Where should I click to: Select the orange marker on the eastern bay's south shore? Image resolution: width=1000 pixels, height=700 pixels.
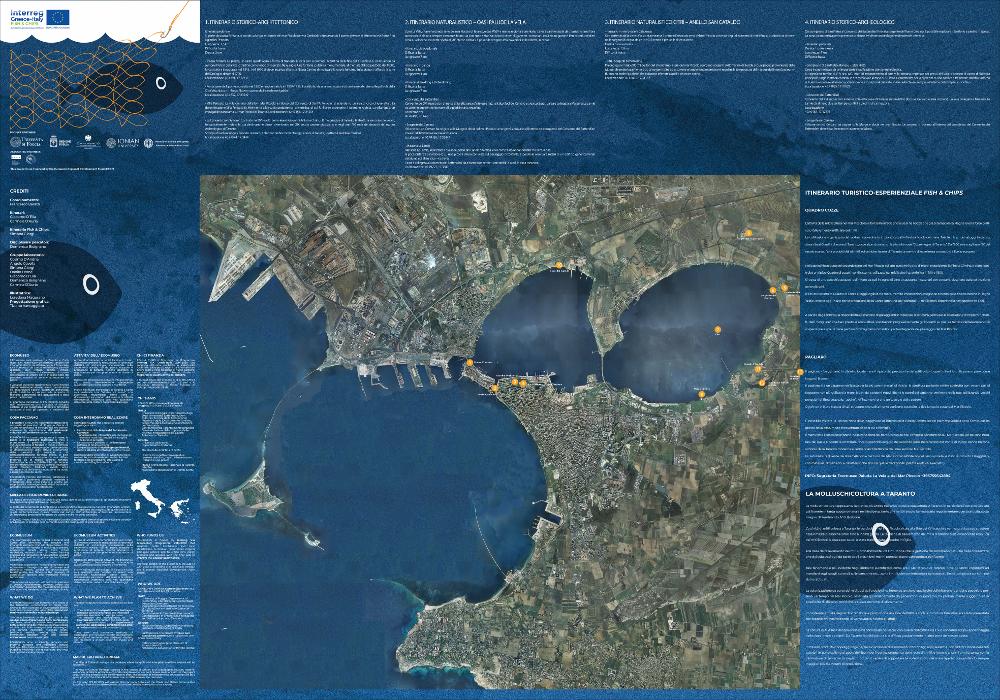702,395
